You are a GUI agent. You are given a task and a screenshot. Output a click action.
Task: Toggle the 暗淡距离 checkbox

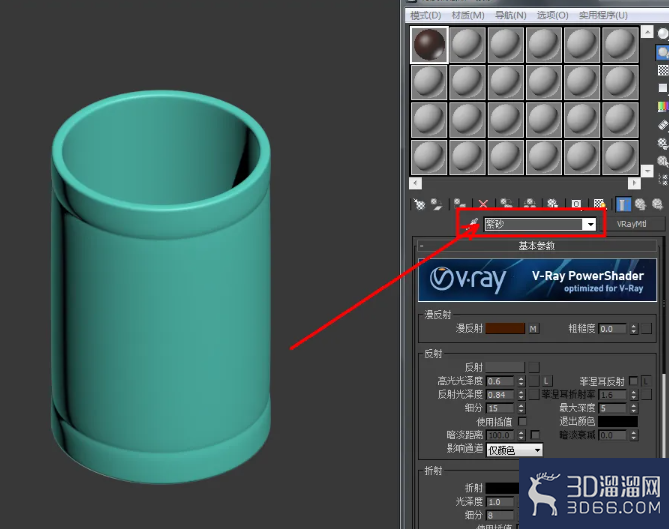pyautogui.click(x=535, y=435)
